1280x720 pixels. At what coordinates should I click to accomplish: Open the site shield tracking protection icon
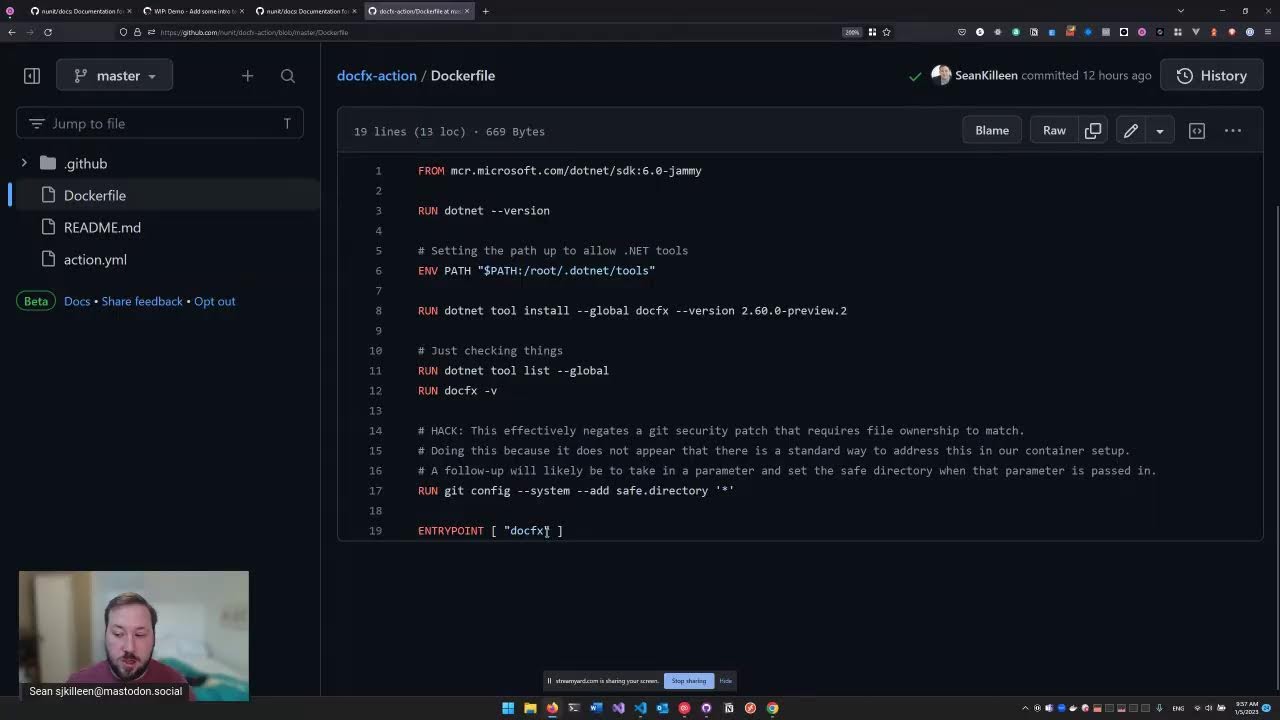[x=124, y=32]
